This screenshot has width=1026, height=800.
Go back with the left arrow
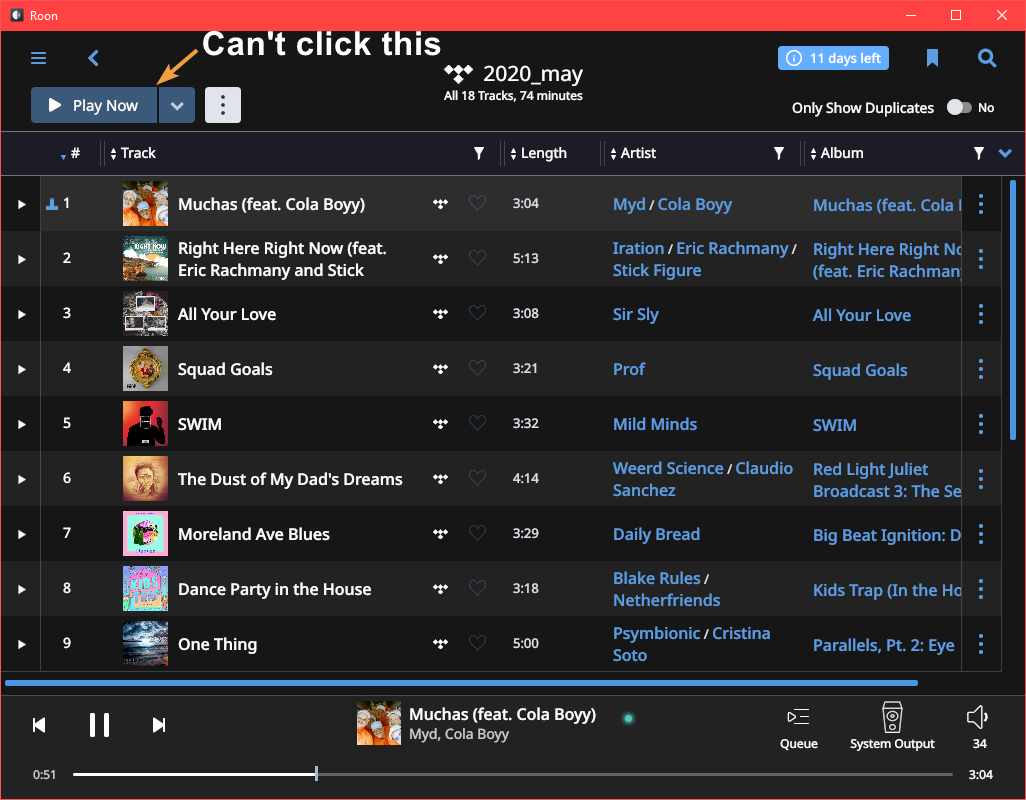94,58
